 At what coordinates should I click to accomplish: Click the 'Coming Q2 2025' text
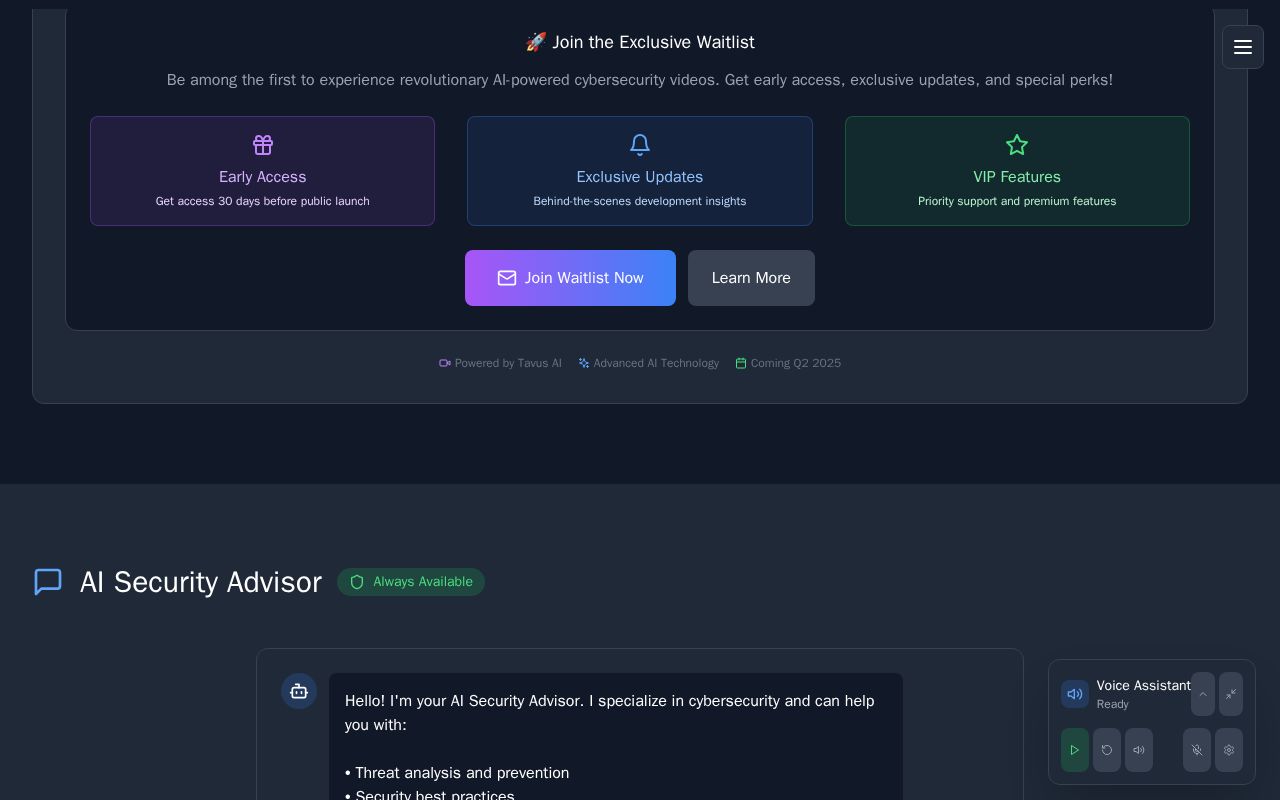[796, 363]
